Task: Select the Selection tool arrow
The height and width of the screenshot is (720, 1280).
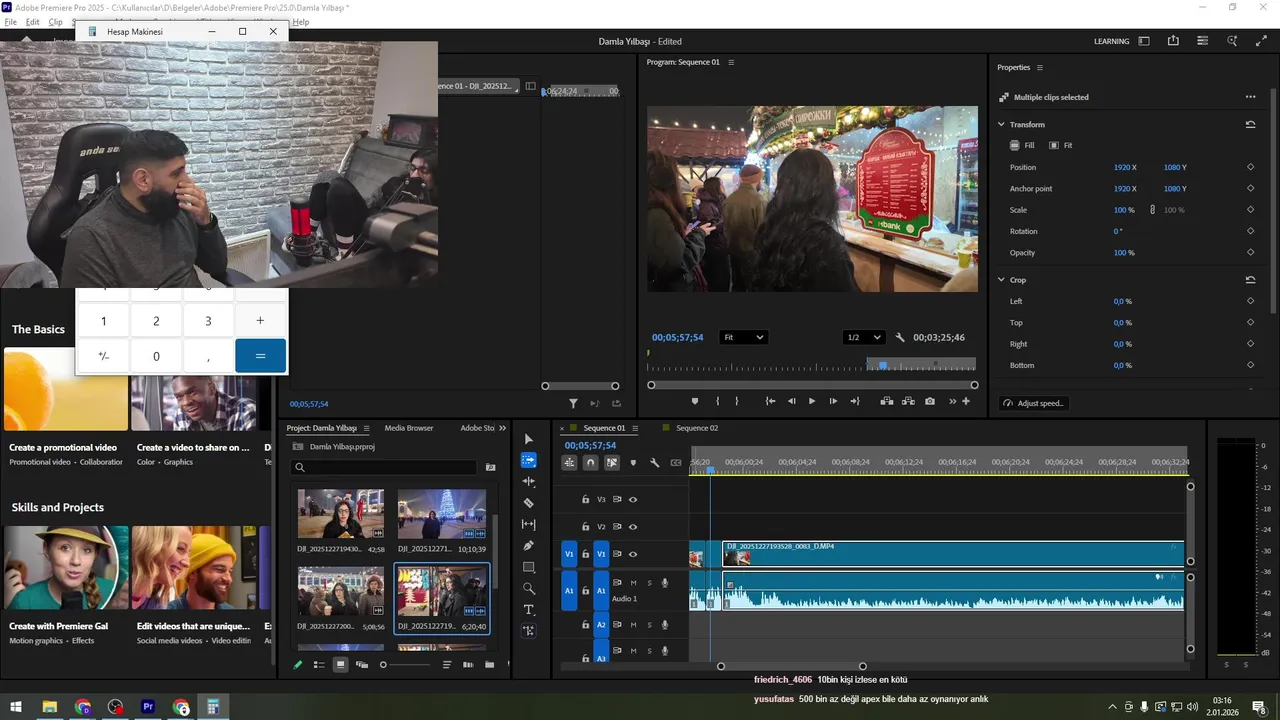Action: pos(529,439)
